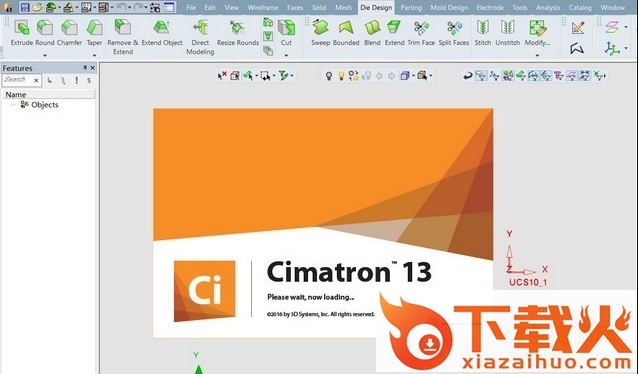Open the Catalog menu
Screen dimensions: 639x374
(x=580, y=7)
